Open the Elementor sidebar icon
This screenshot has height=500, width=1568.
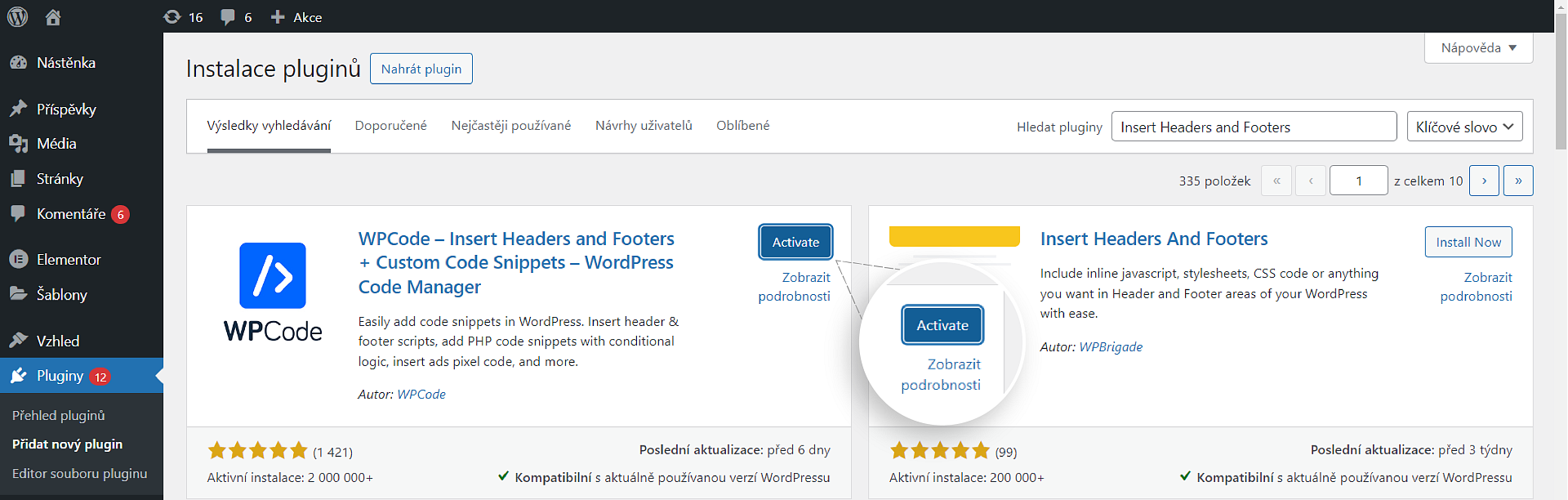pyautogui.click(x=19, y=260)
